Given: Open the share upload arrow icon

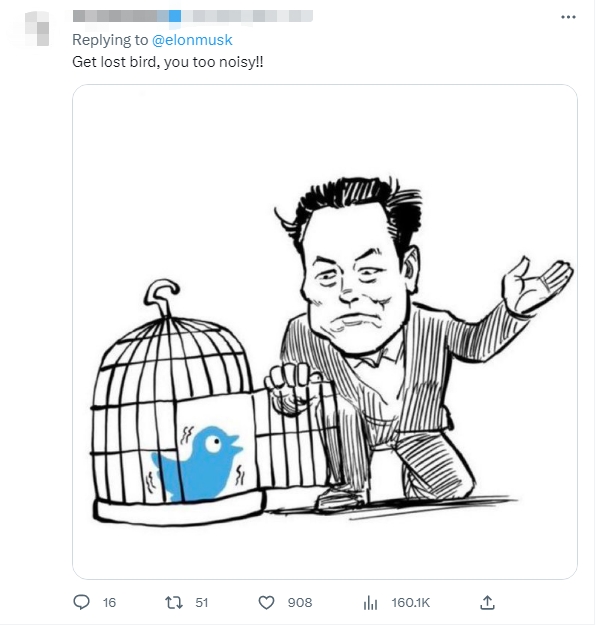Looking at the screenshot, I should click(487, 602).
